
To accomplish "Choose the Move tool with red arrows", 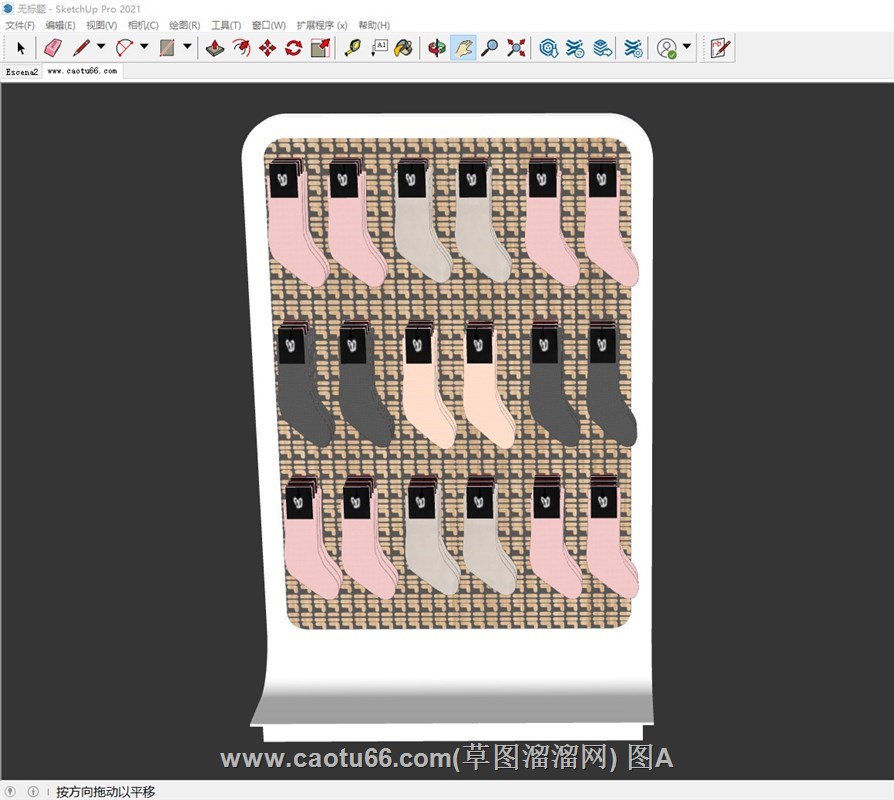I will tap(267, 47).
